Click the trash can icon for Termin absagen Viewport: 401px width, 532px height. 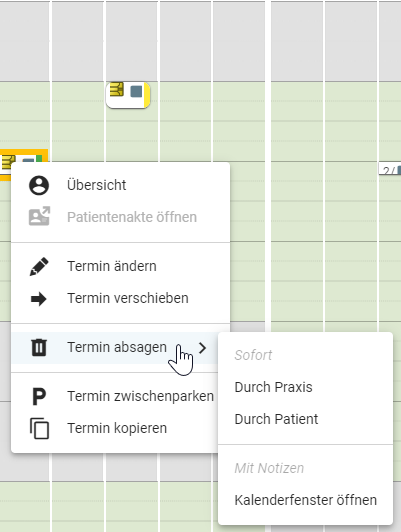(x=39, y=347)
